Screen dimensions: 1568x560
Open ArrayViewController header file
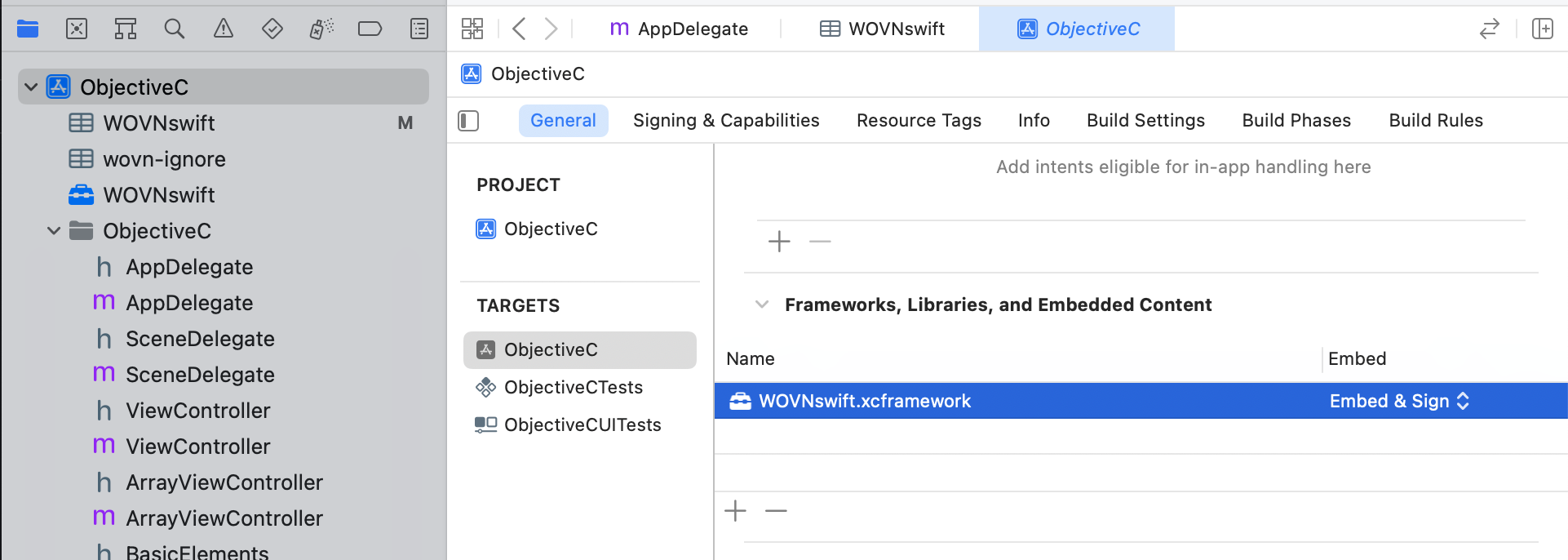tap(224, 482)
